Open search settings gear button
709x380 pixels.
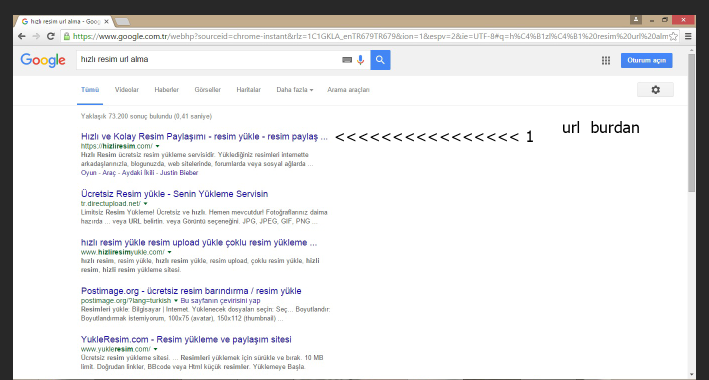[x=655, y=90]
